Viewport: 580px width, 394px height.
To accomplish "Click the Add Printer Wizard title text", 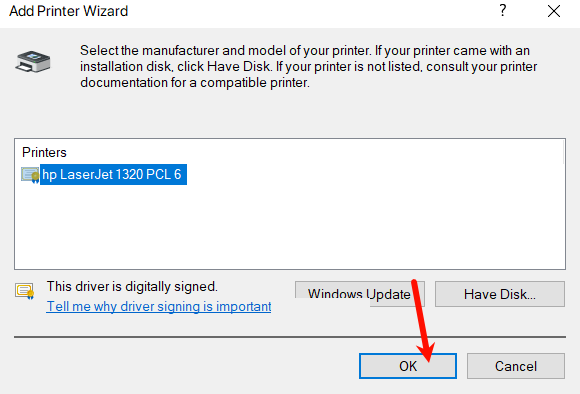I will click(x=68, y=11).
